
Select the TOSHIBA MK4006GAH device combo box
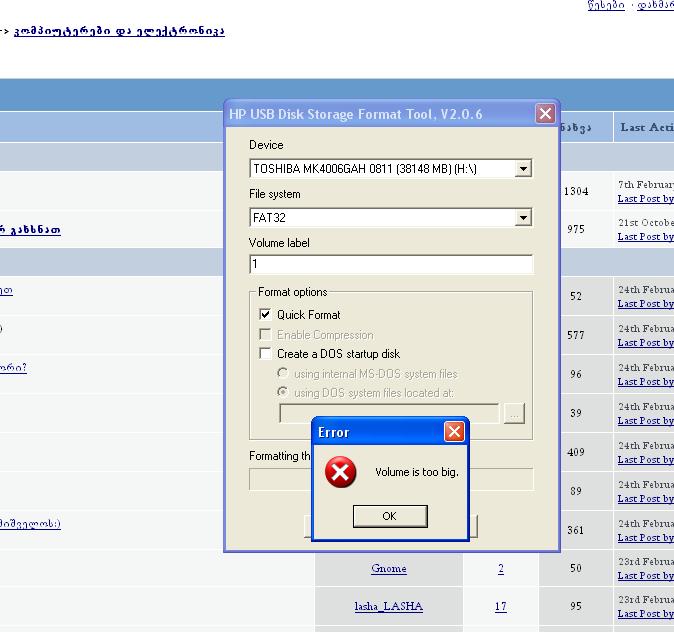(390, 169)
